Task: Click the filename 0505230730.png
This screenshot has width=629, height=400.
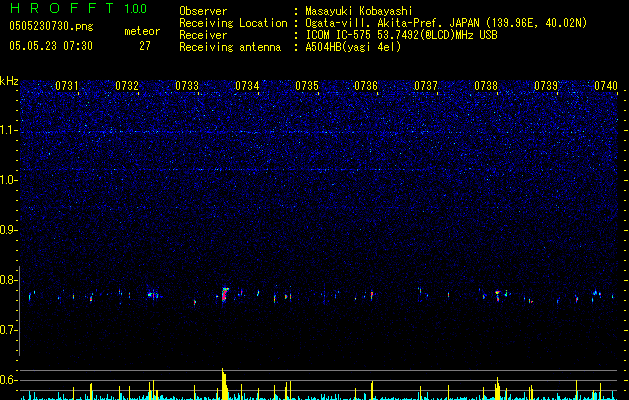Action: coord(51,27)
